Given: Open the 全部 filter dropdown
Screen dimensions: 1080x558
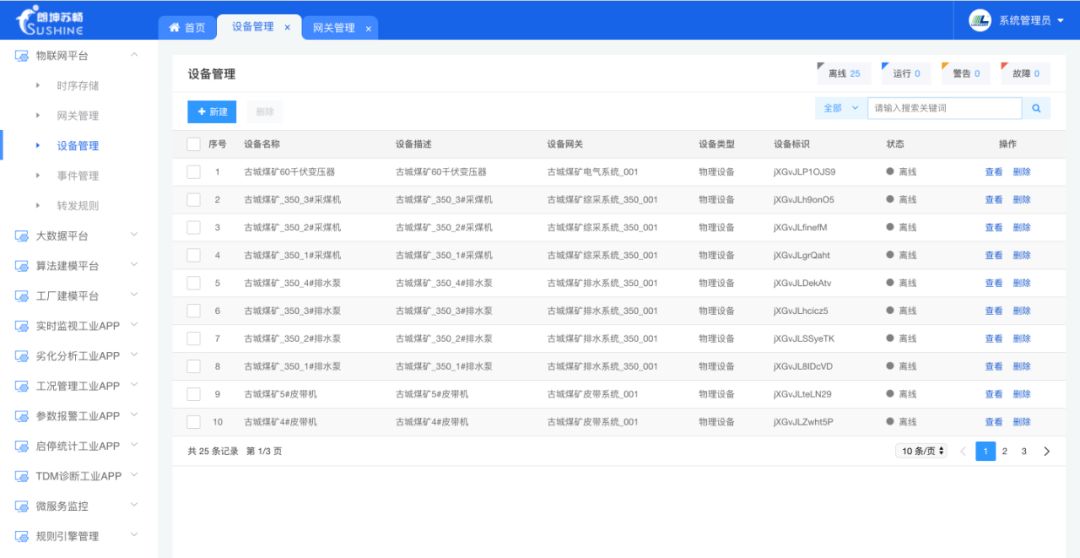Looking at the screenshot, I should [841, 108].
